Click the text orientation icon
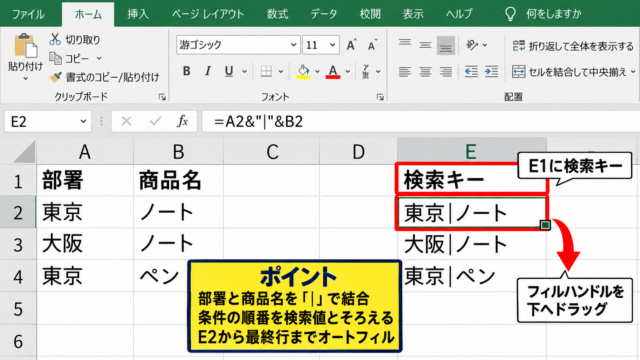Image resolution: width=640 pixels, height=360 pixels. pyautogui.click(x=472, y=44)
